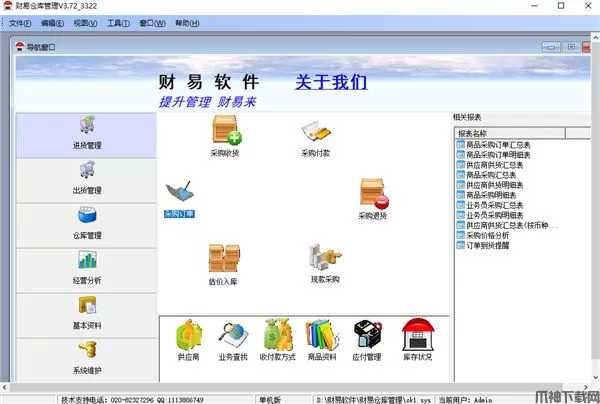Image resolution: width=600 pixels, height=404 pixels.
Task: Click the 报表名称 column header
Action: point(510,133)
